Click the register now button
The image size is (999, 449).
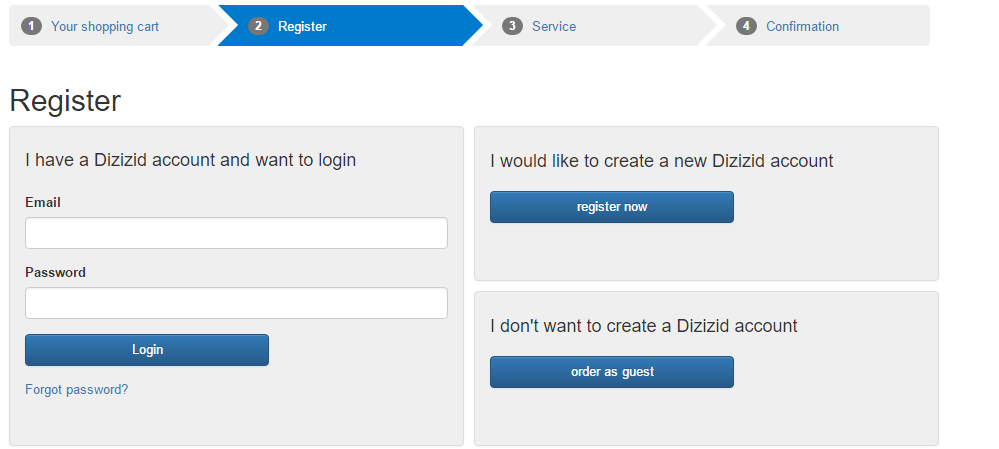(612, 207)
